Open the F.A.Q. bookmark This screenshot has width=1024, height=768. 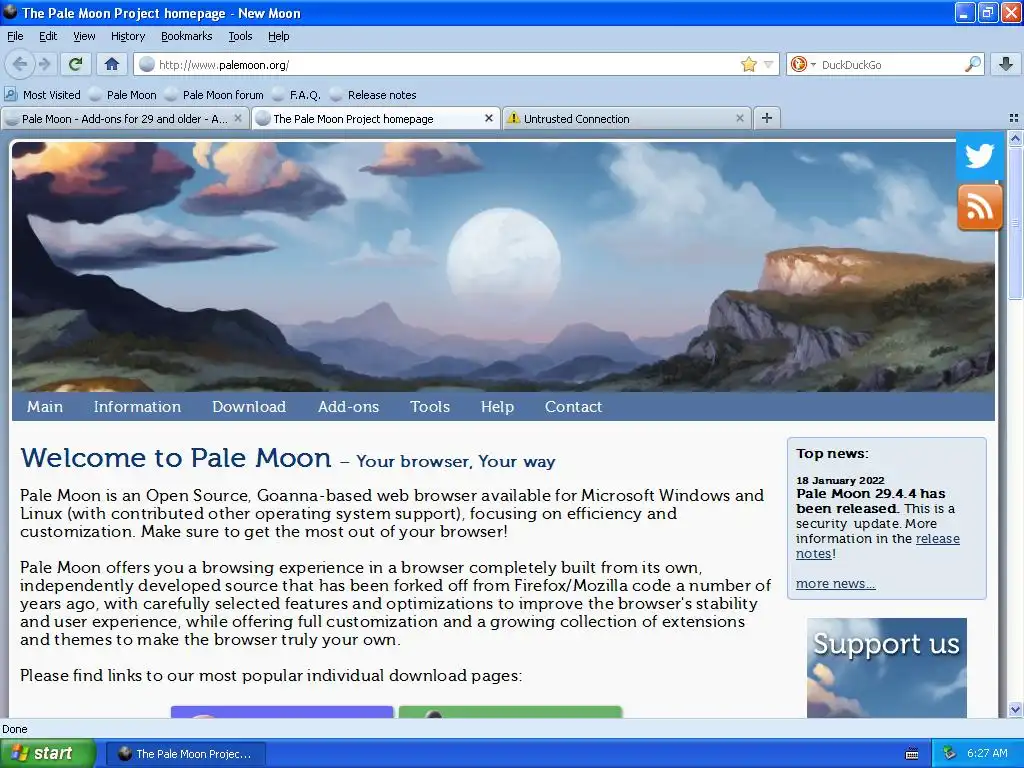[x=296, y=95]
